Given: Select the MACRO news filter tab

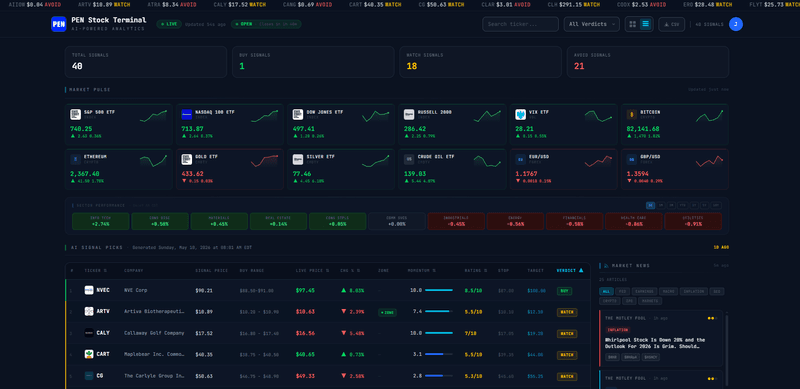Looking at the screenshot, I should (668, 291).
